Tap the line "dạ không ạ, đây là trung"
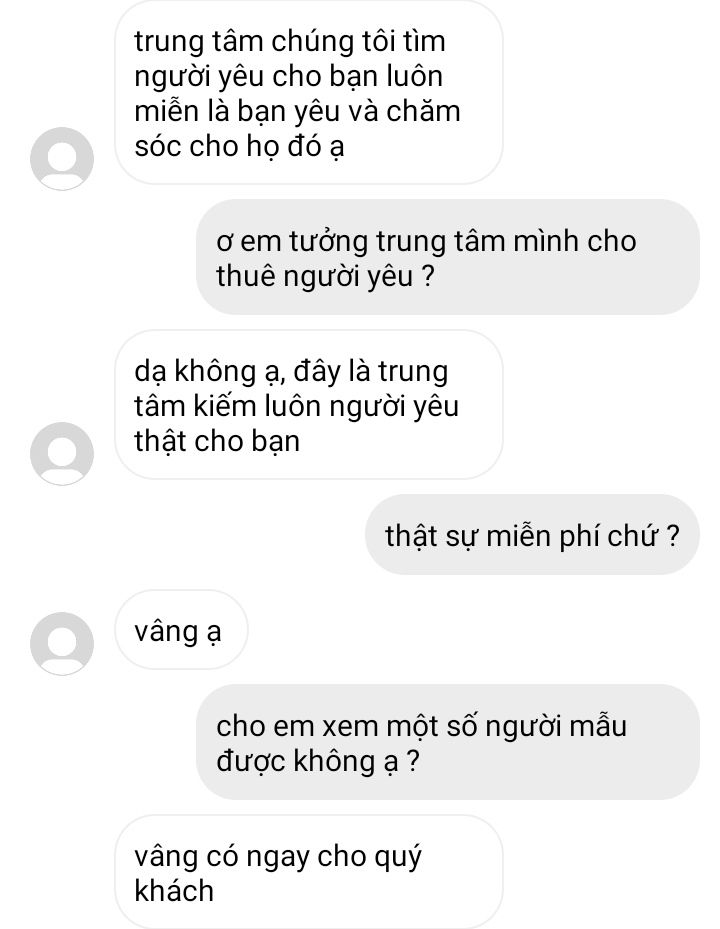The height and width of the screenshot is (929, 720). tap(291, 372)
